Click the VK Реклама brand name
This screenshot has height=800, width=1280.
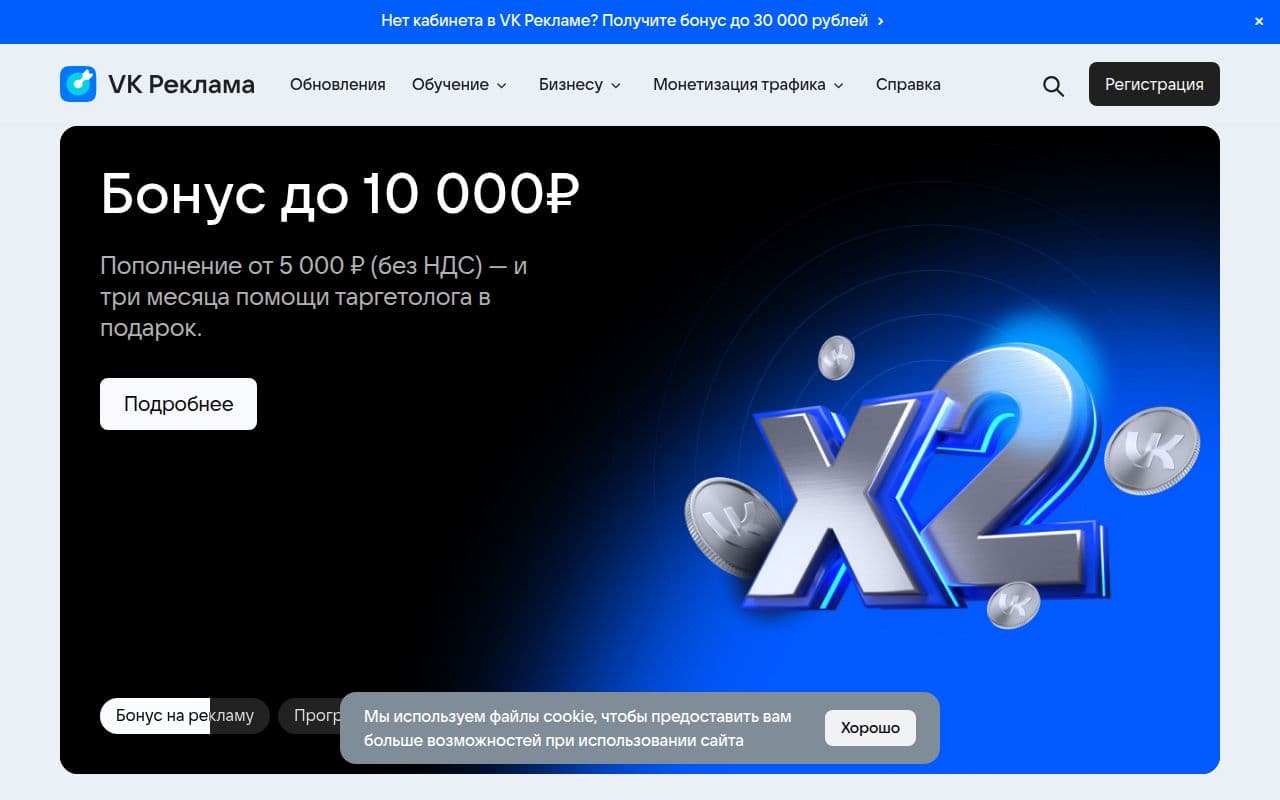click(x=181, y=85)
